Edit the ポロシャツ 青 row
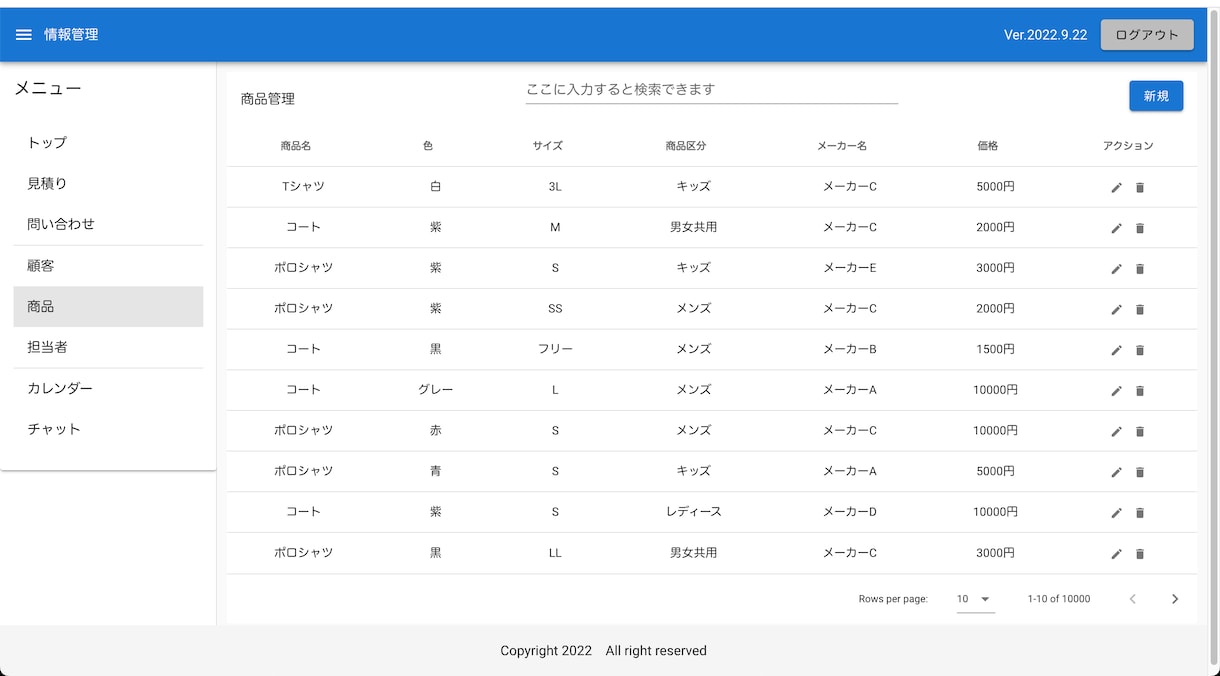The width and height of the screenshot is (1220, 676). click(x=1117, y=472)
